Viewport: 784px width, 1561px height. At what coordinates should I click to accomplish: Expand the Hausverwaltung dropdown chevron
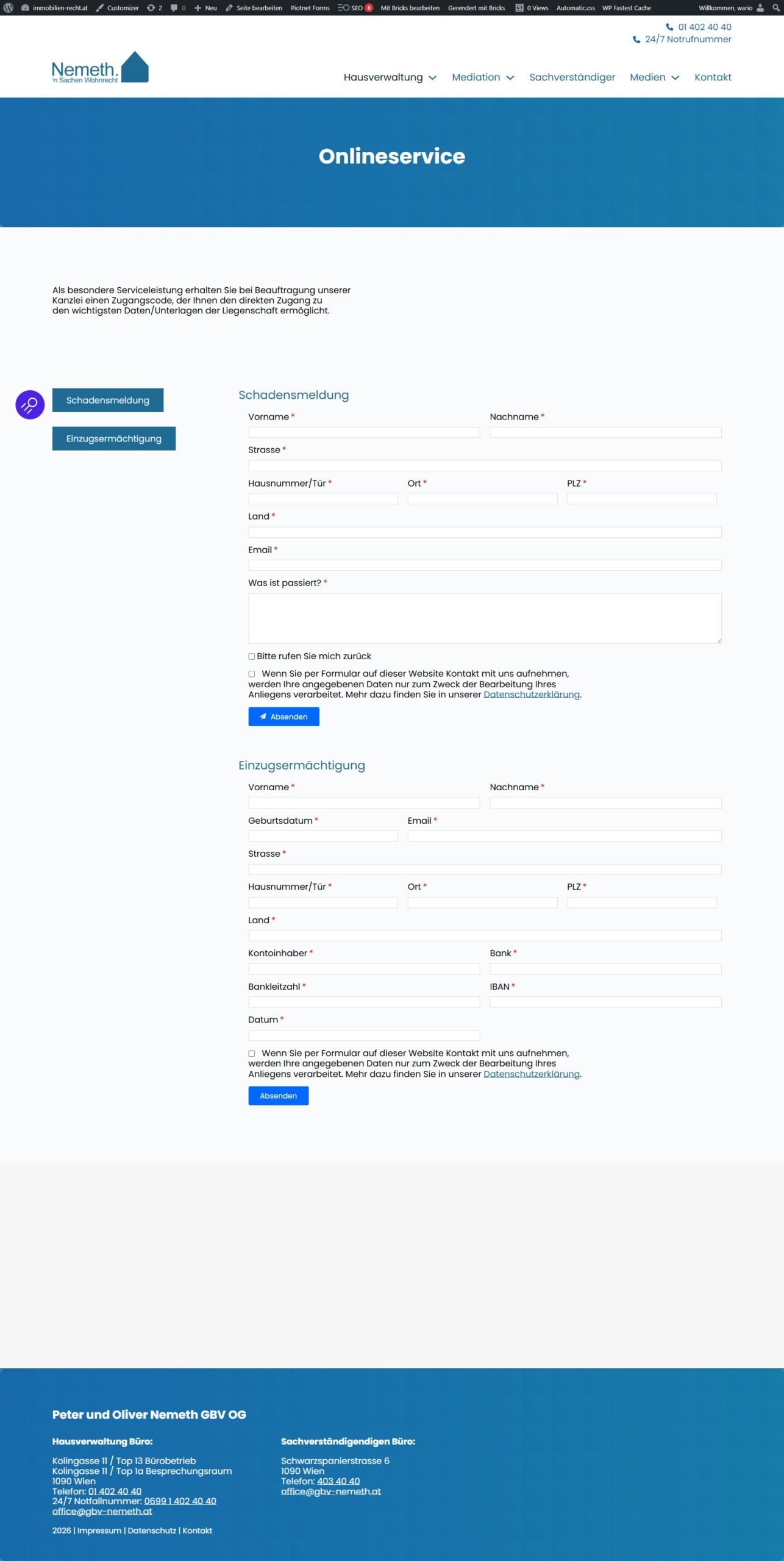pos(433,78)
